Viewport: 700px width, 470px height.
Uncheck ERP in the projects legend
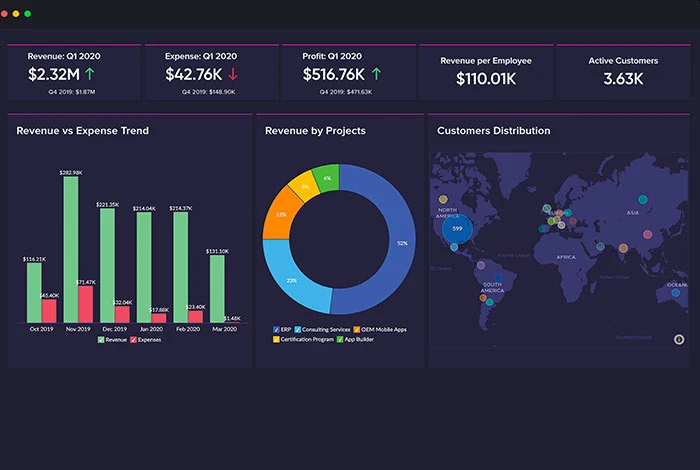tap(276, 329)
